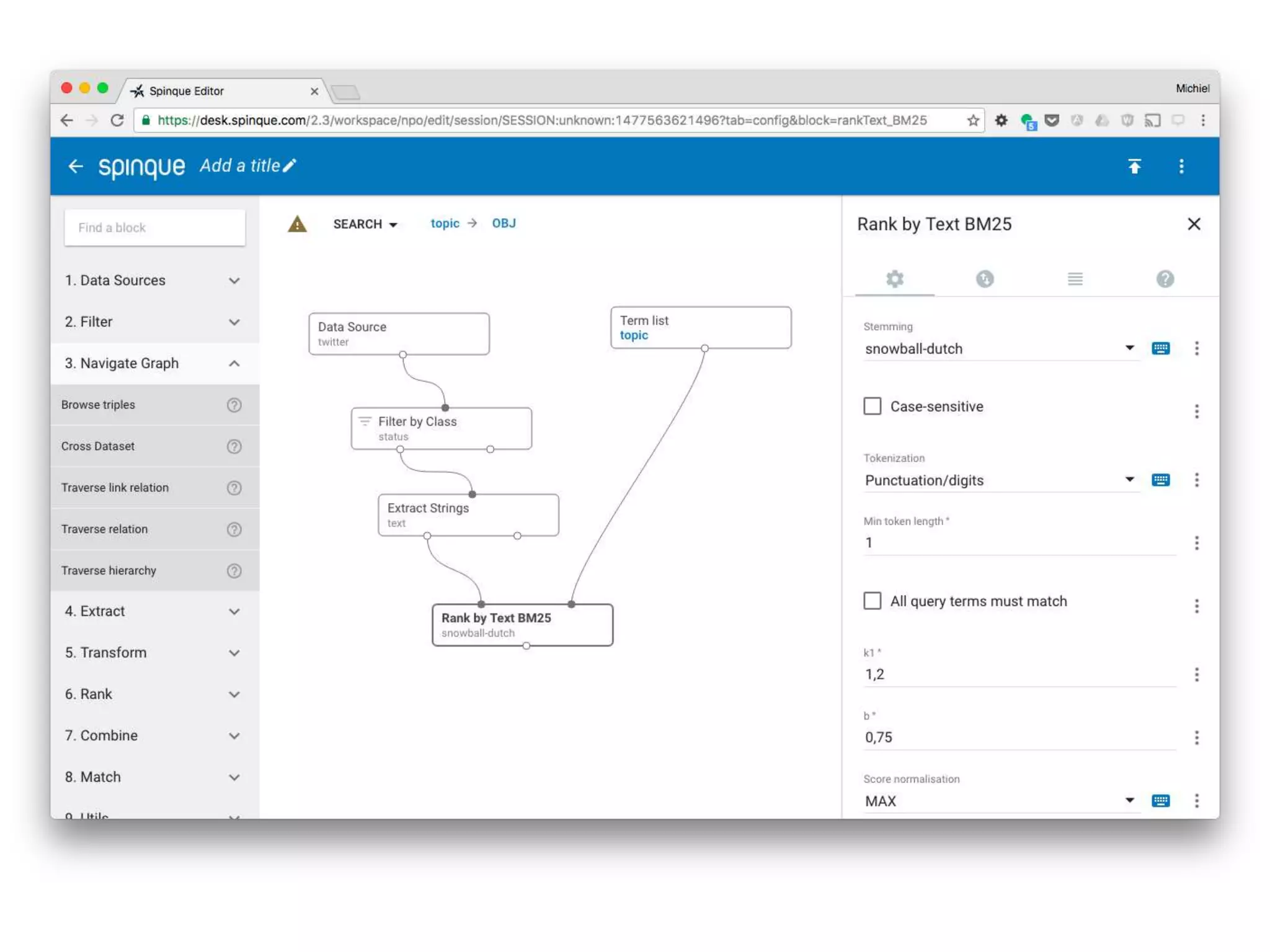Expand the 2. Filter section

pyautogui.click(x=154, y=322)
